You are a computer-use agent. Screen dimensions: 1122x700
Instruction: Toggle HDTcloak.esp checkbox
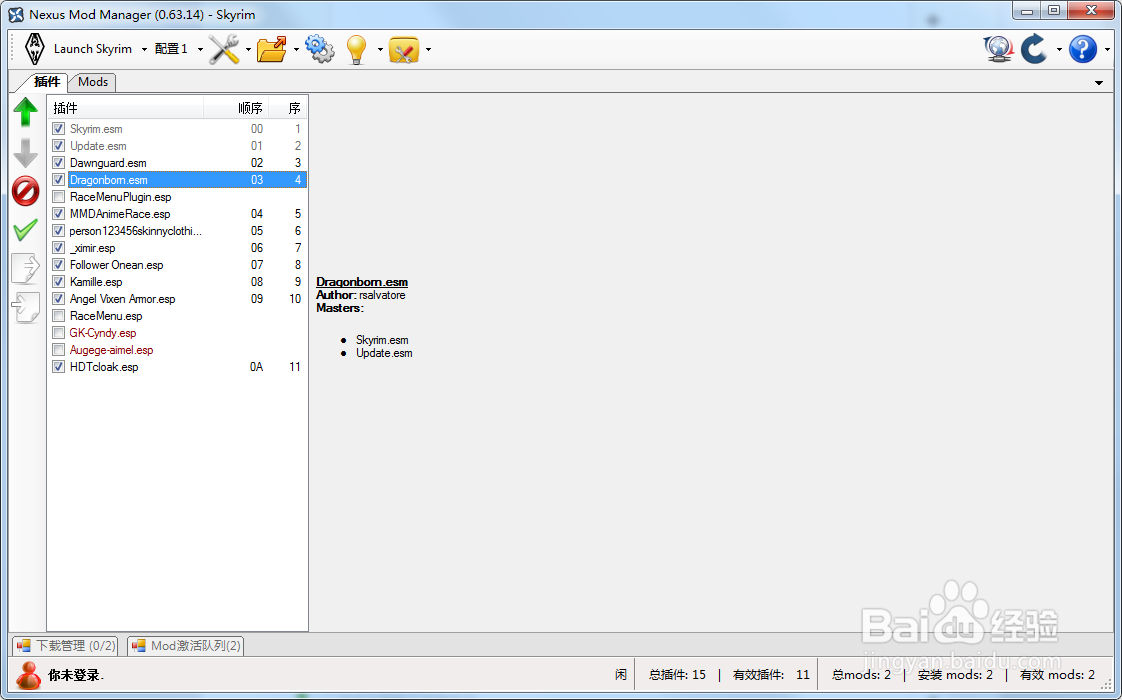click(x=59, y=367)
